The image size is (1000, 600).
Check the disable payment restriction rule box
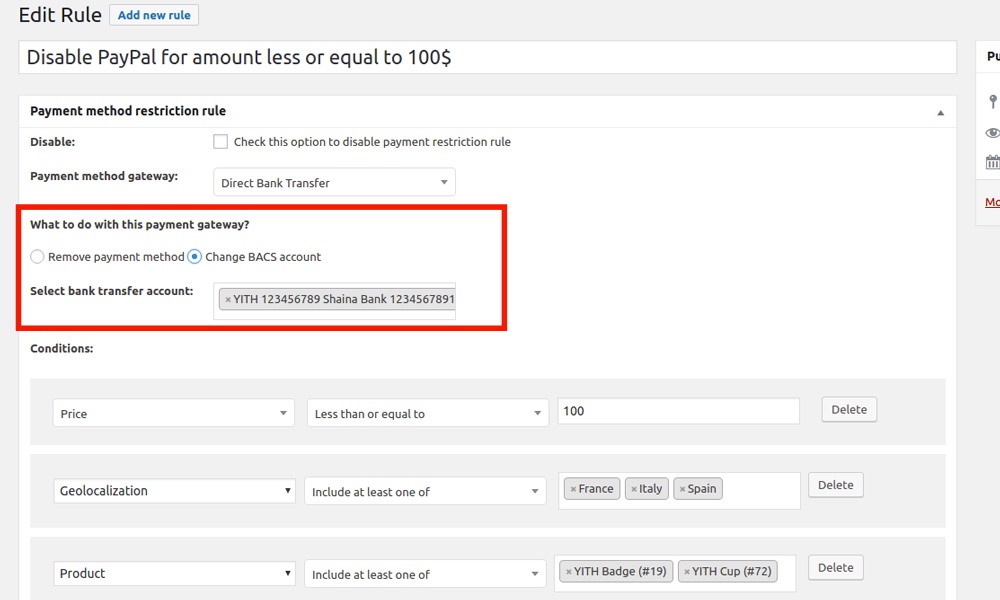click(x=221, y=142)
